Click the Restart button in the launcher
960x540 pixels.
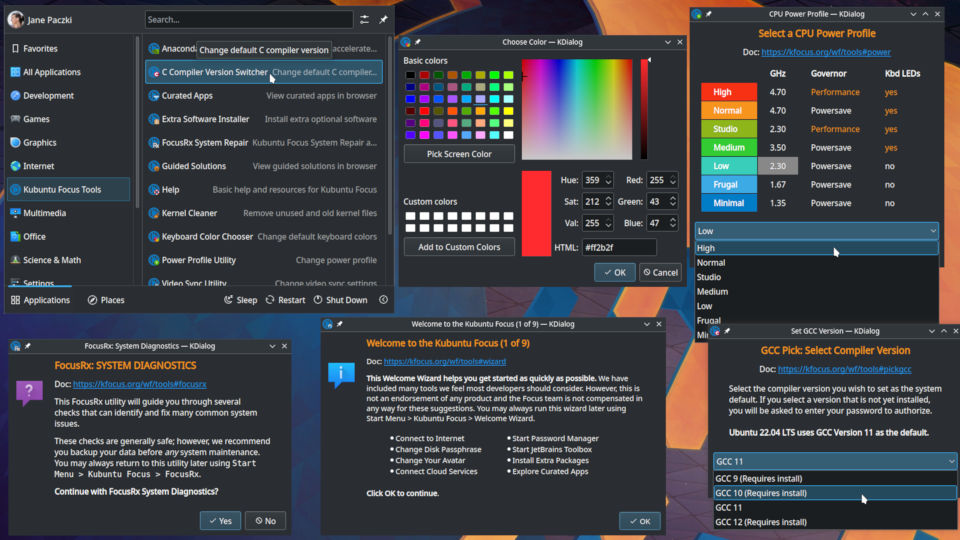click(284, 300)
